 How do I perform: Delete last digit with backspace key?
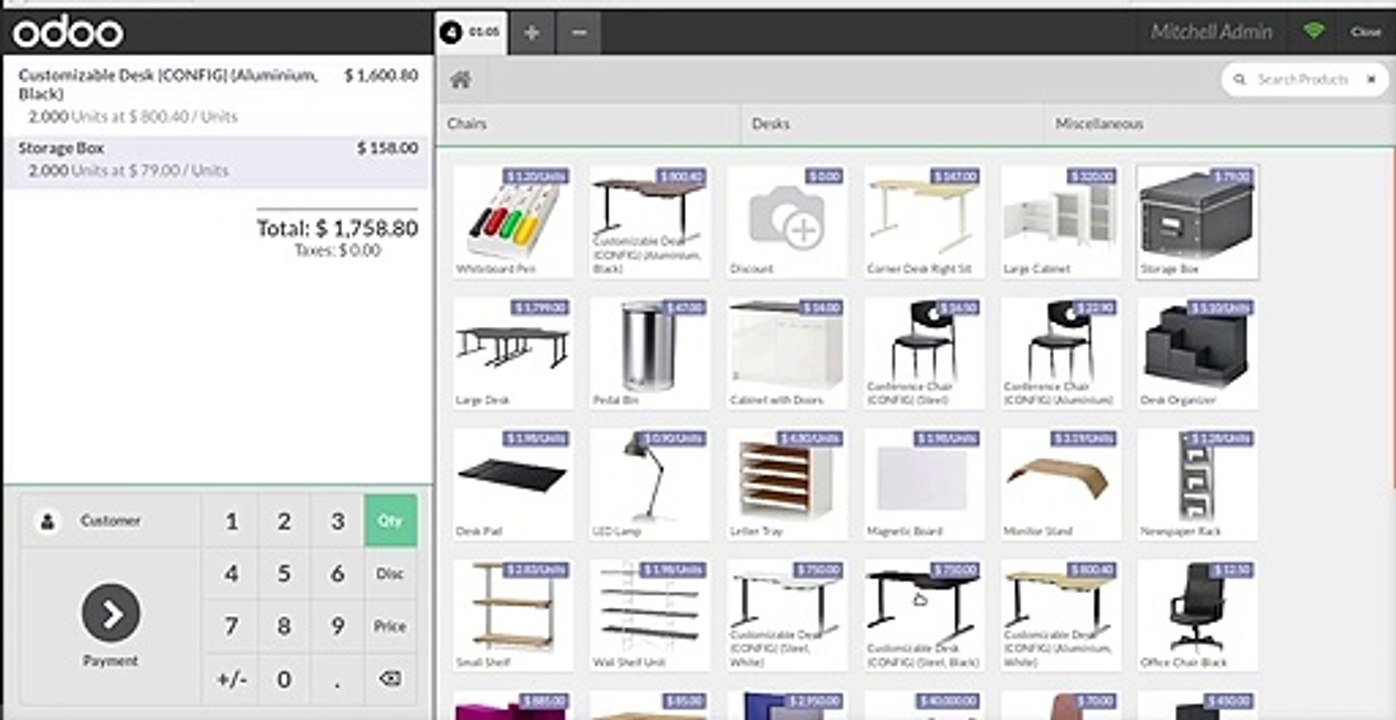pos(390,679)
